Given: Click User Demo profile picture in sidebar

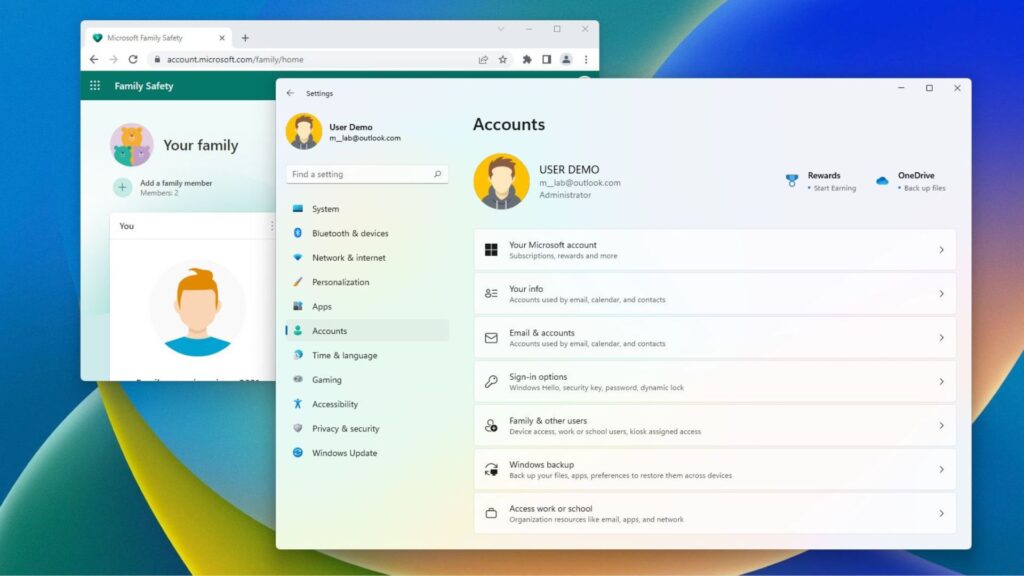Looking at the screenshot, I should (x=304, y=131).
